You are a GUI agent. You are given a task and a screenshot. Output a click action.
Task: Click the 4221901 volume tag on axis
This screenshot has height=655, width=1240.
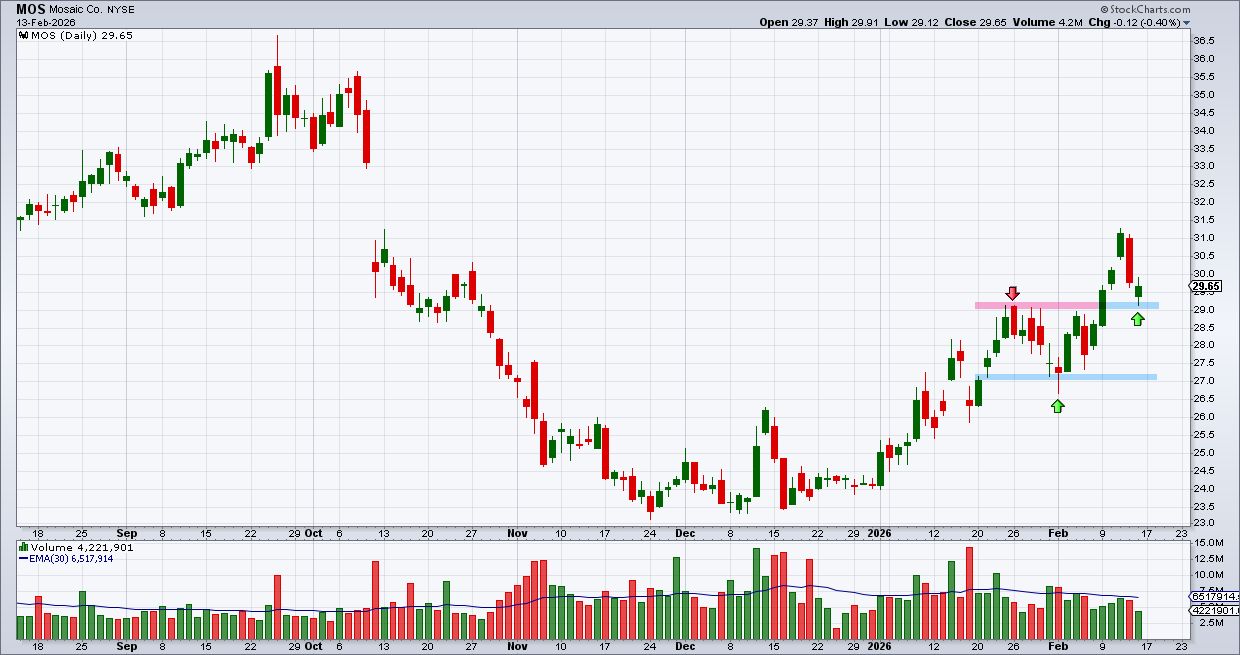[x=1213, y=609]
